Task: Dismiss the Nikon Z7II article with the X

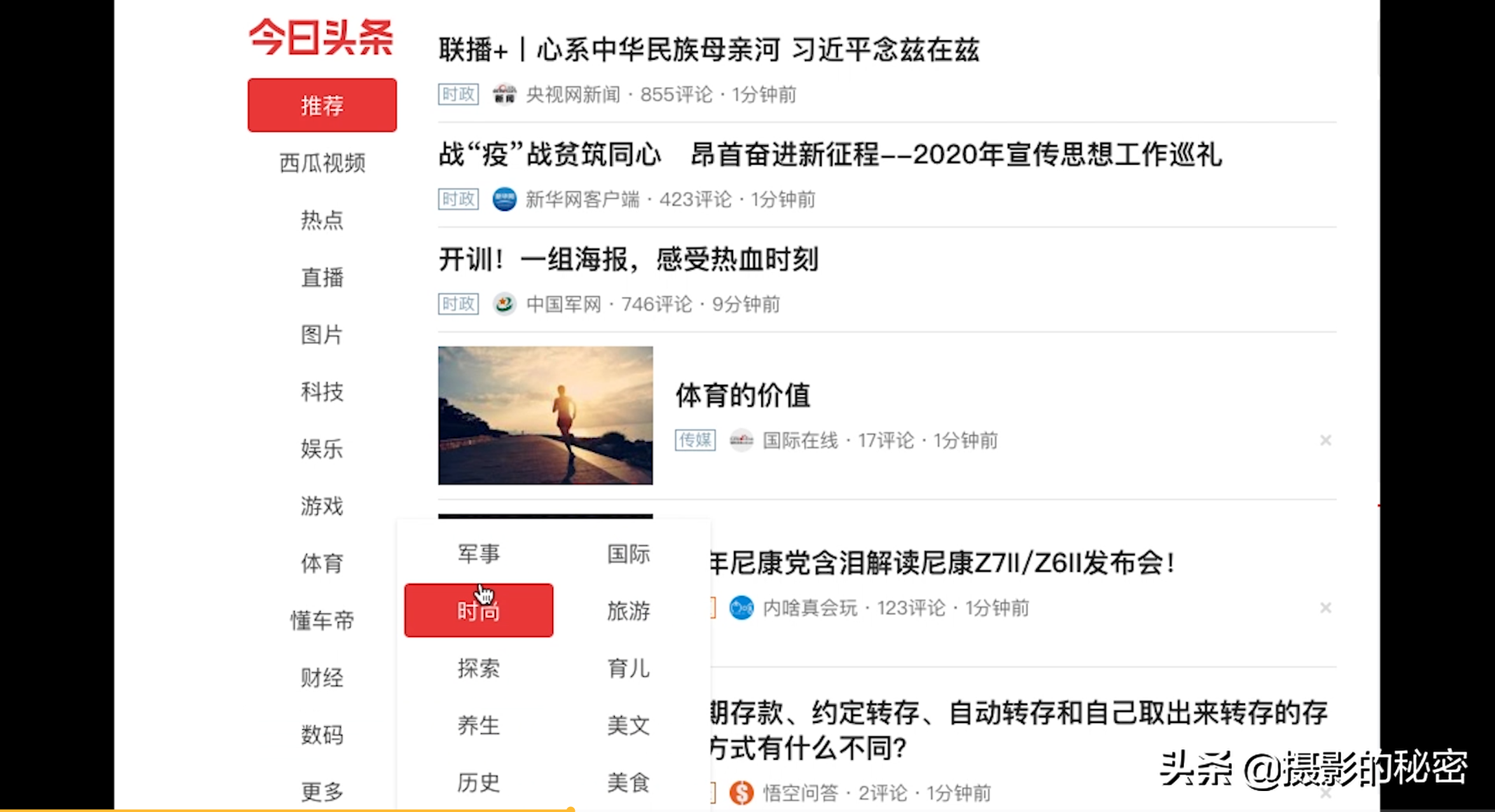Action: (1326, 607)
